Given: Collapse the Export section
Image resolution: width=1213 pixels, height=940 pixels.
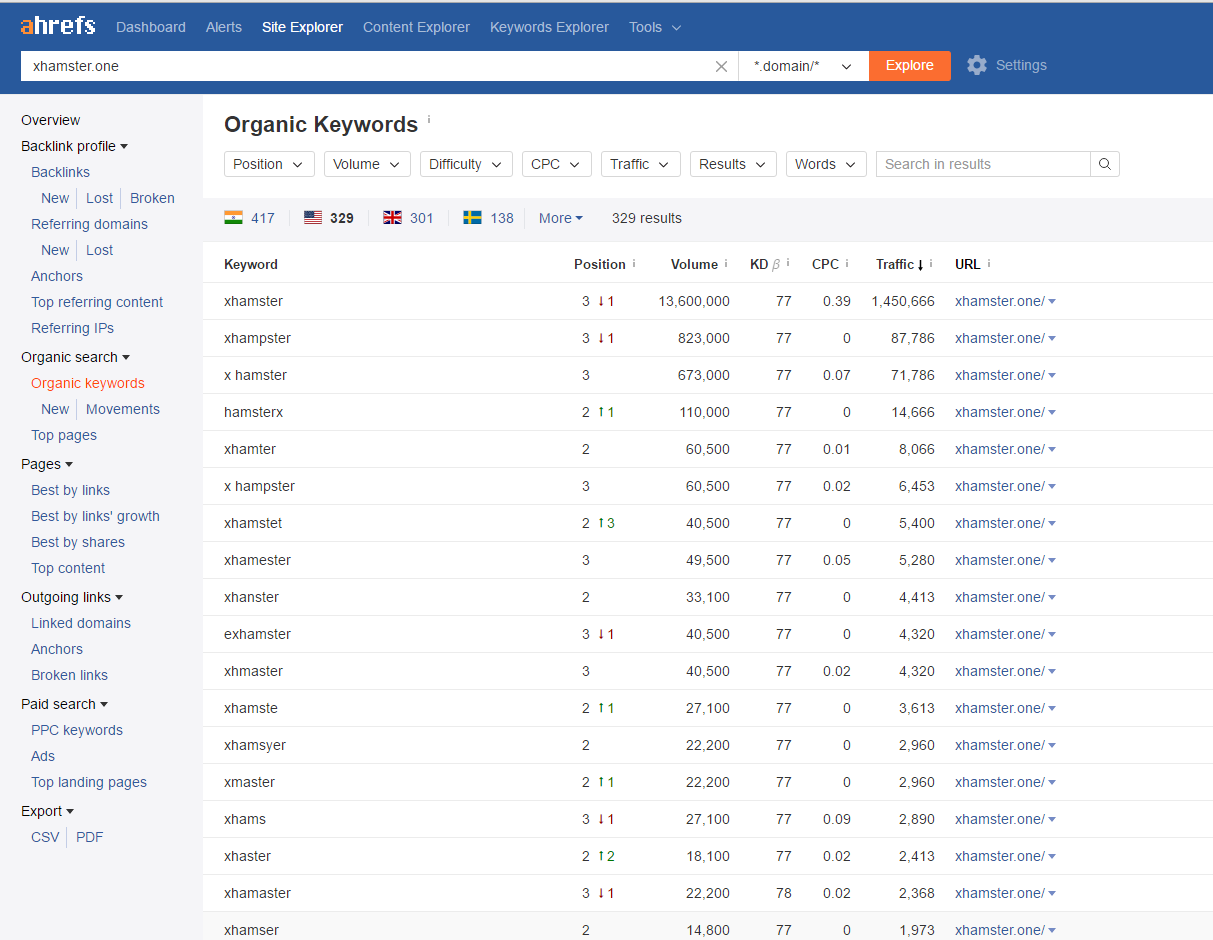Looking at the screenshot, I should pyautogui.click(x=48, y=811).
